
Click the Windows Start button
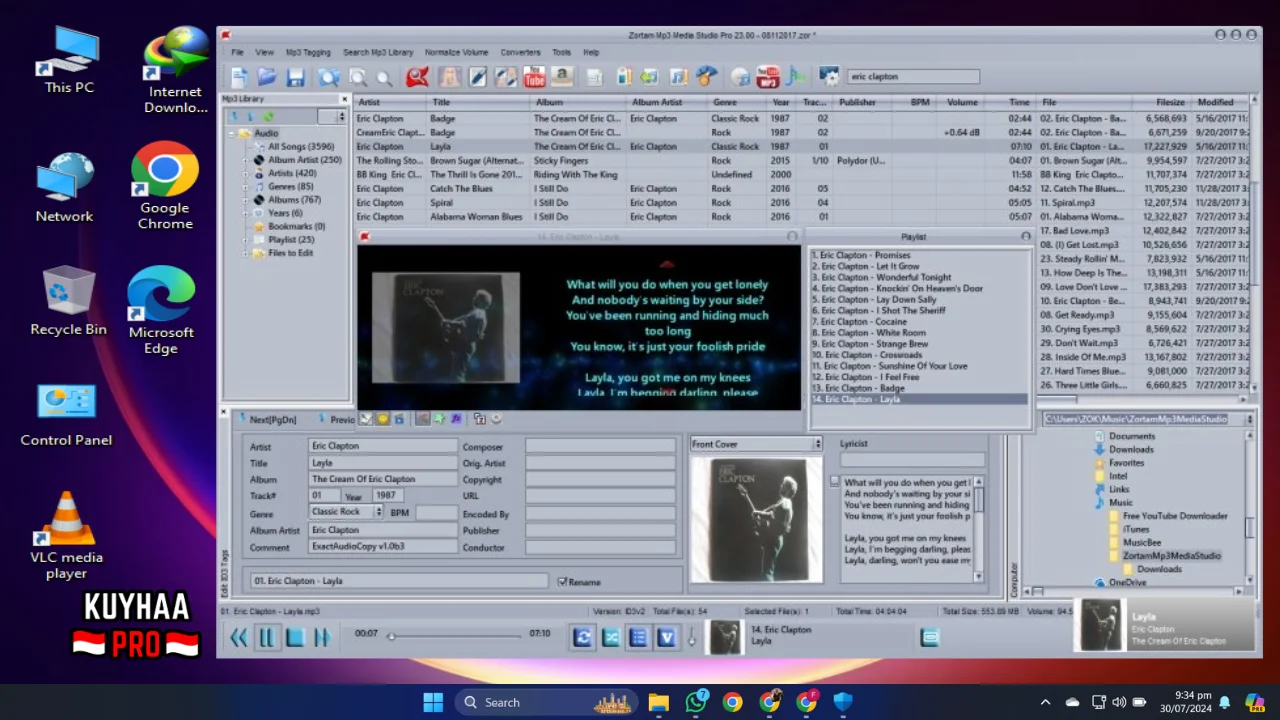433,702
